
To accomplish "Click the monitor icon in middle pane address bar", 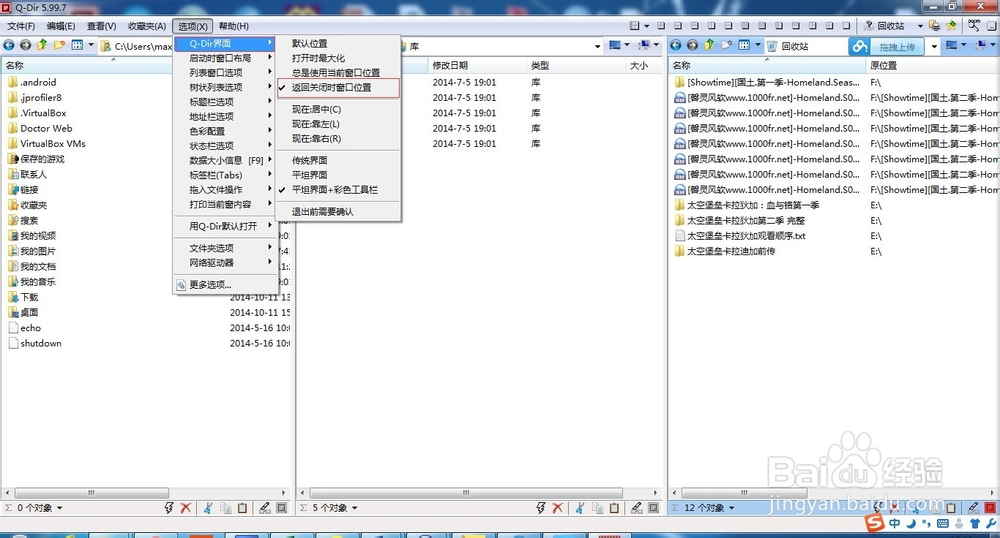I will tap(615, 45).
